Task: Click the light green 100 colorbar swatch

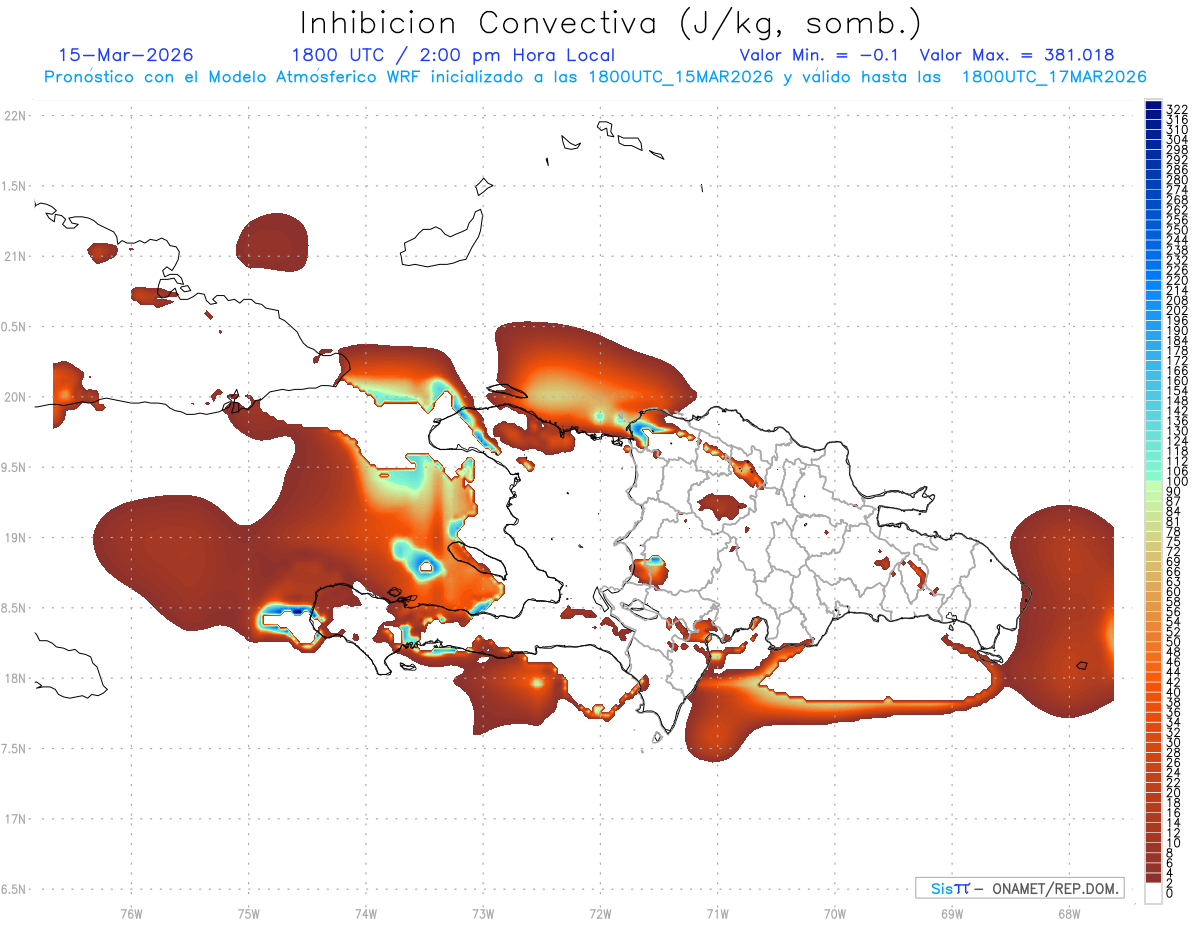Action: (x=1153, y=486)
